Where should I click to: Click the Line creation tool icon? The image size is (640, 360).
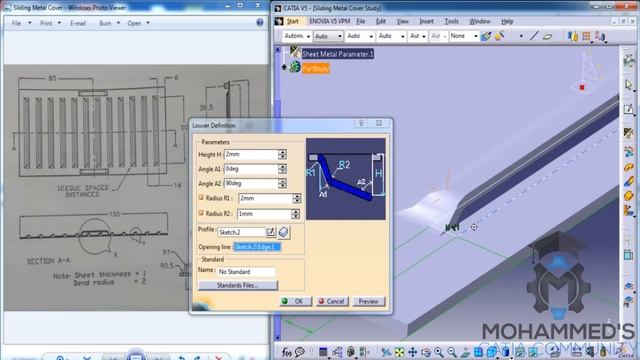[x=534, y=36]
